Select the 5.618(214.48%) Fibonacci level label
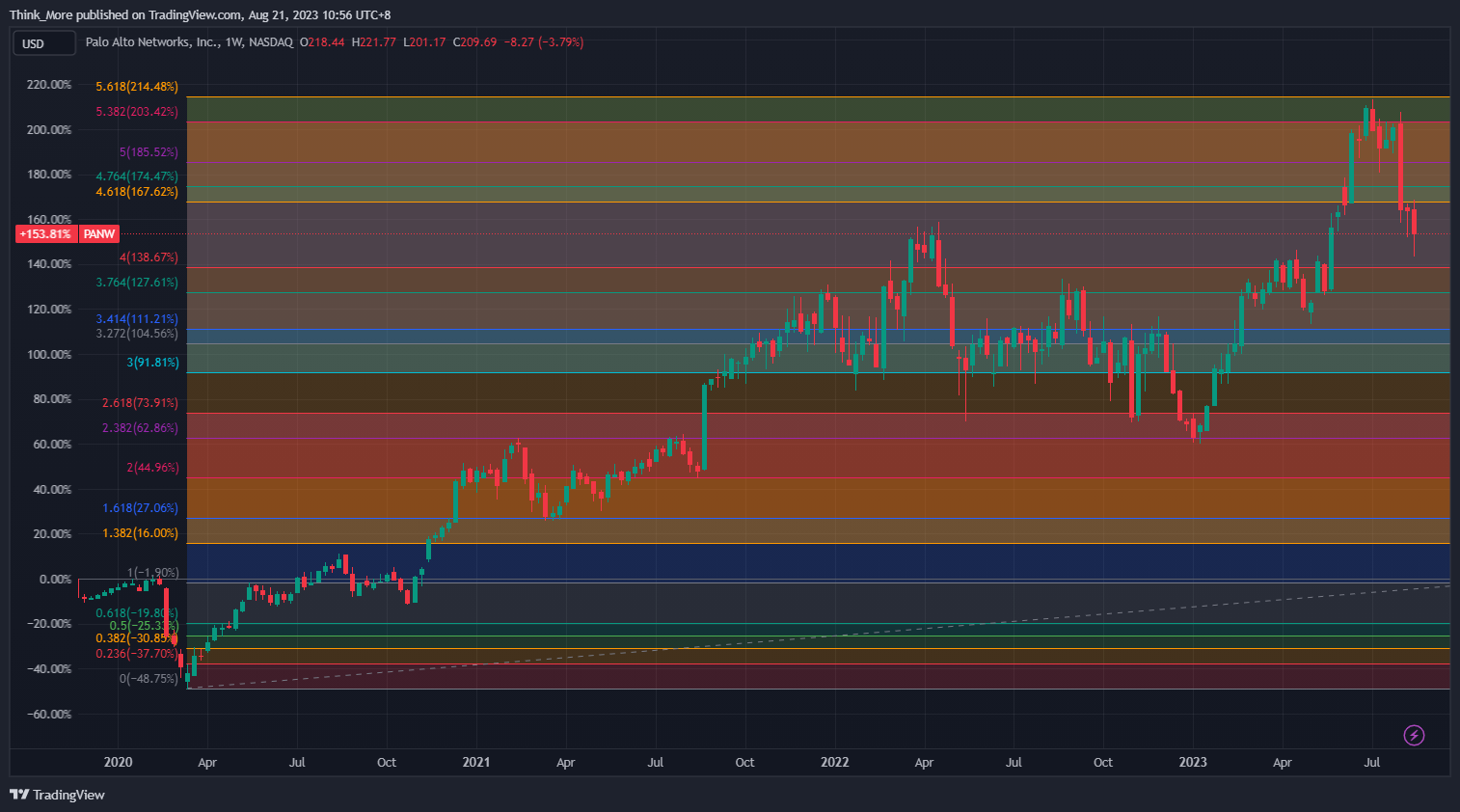 pyautogui.click(x=137, y=87)
